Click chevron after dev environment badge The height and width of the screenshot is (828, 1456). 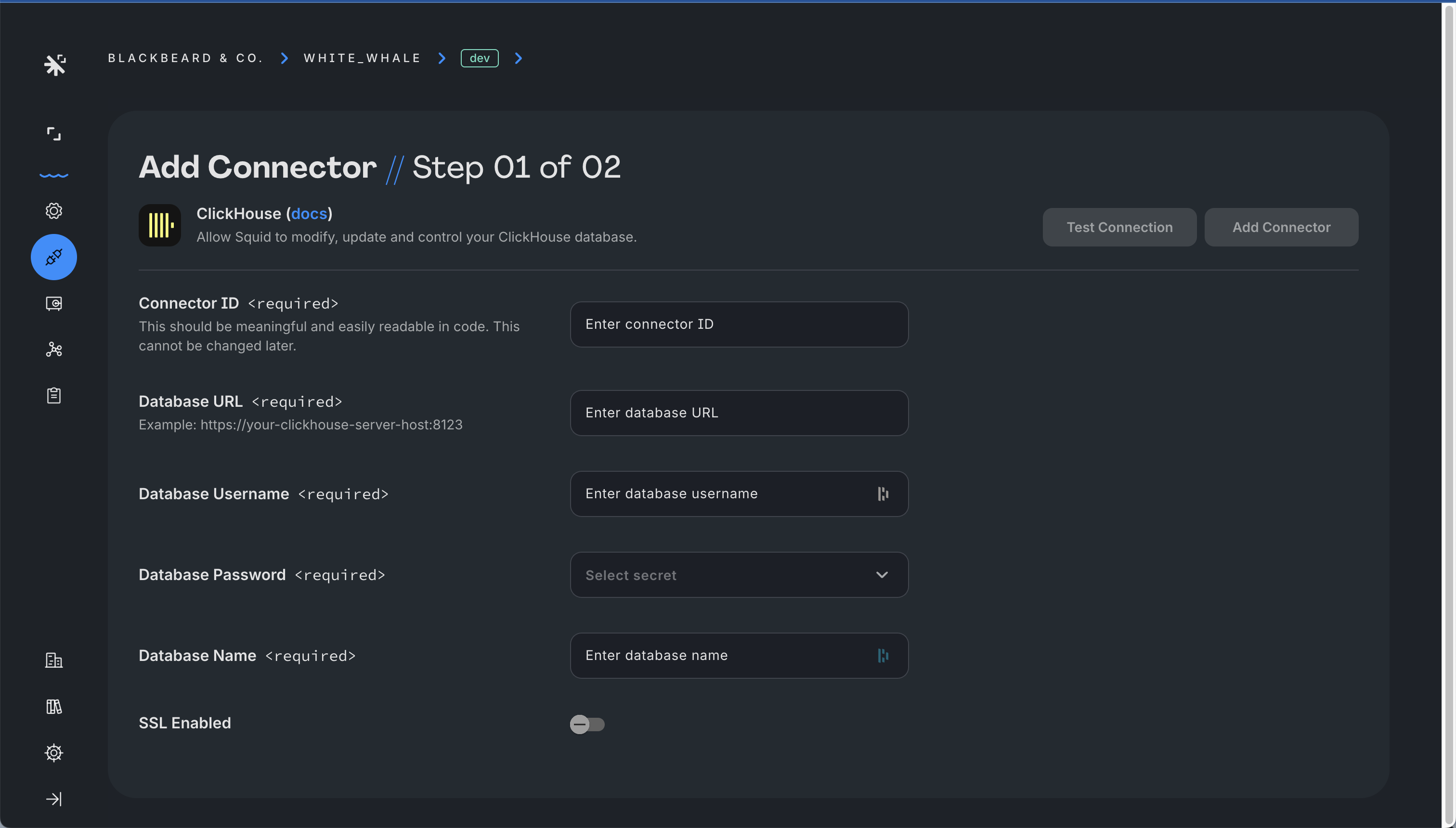tap(518, 59)
